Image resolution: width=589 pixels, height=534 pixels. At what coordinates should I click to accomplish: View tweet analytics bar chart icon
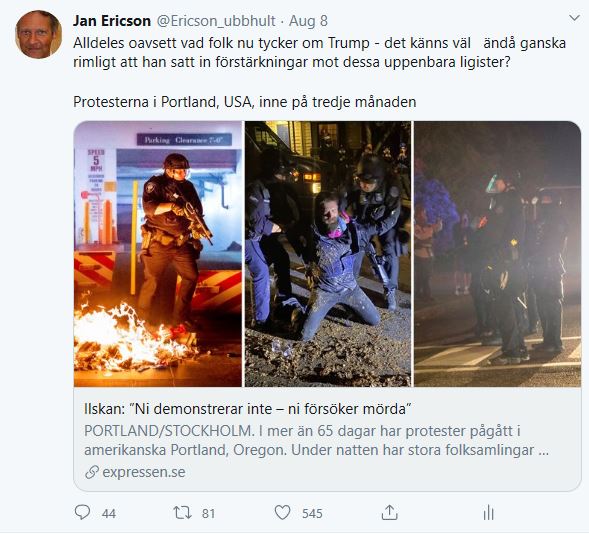[488, 513]
